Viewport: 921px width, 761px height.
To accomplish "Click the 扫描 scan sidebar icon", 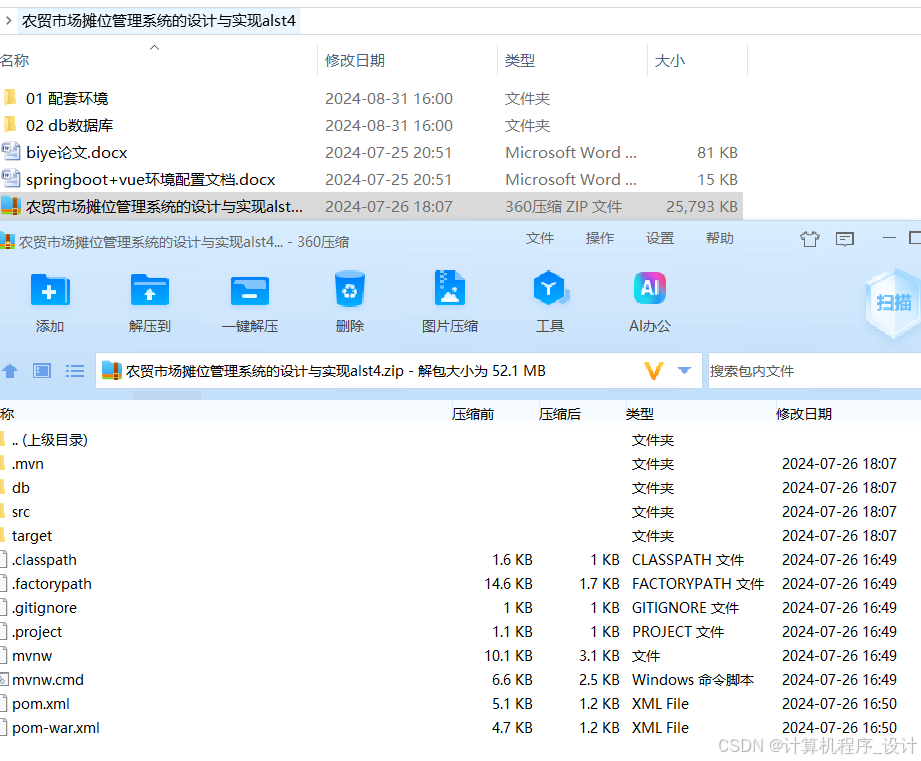I will click(x=893, y=300).
